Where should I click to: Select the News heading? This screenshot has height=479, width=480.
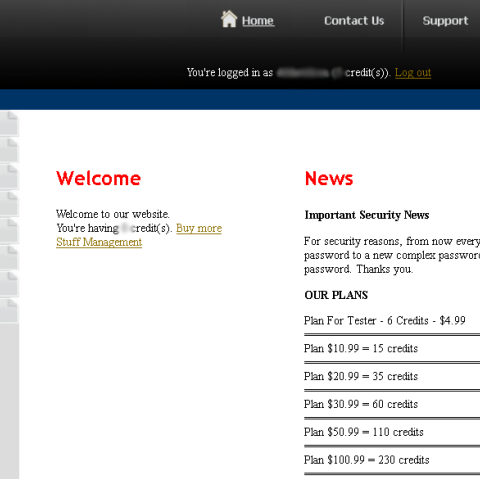pyautogui.click(x=329, y=178)
